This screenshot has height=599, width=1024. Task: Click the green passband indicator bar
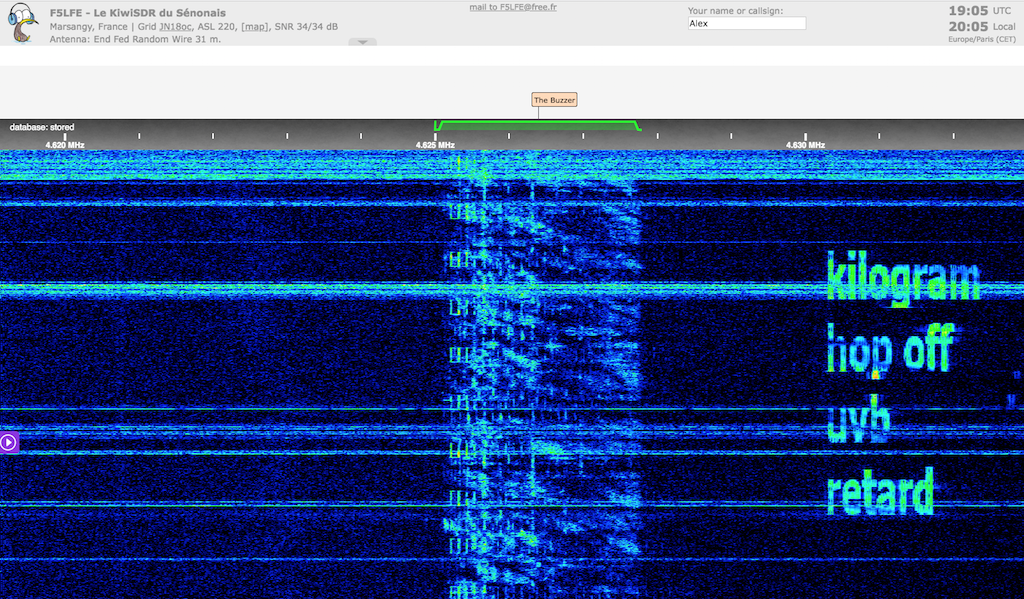537,124
